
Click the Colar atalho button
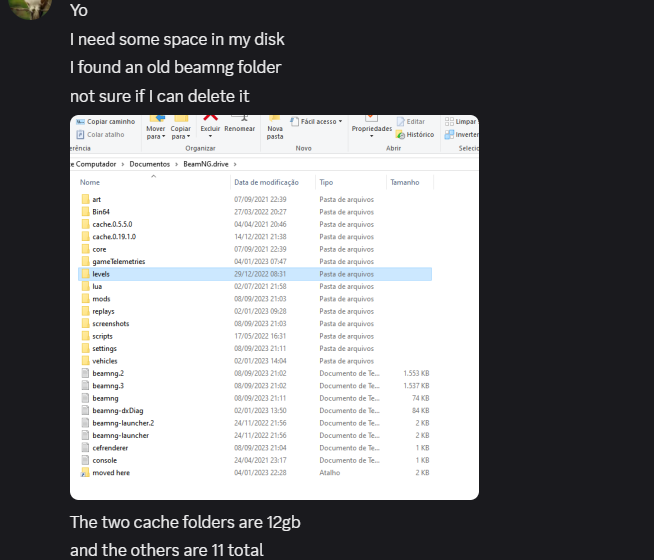[x=101, y=134]
